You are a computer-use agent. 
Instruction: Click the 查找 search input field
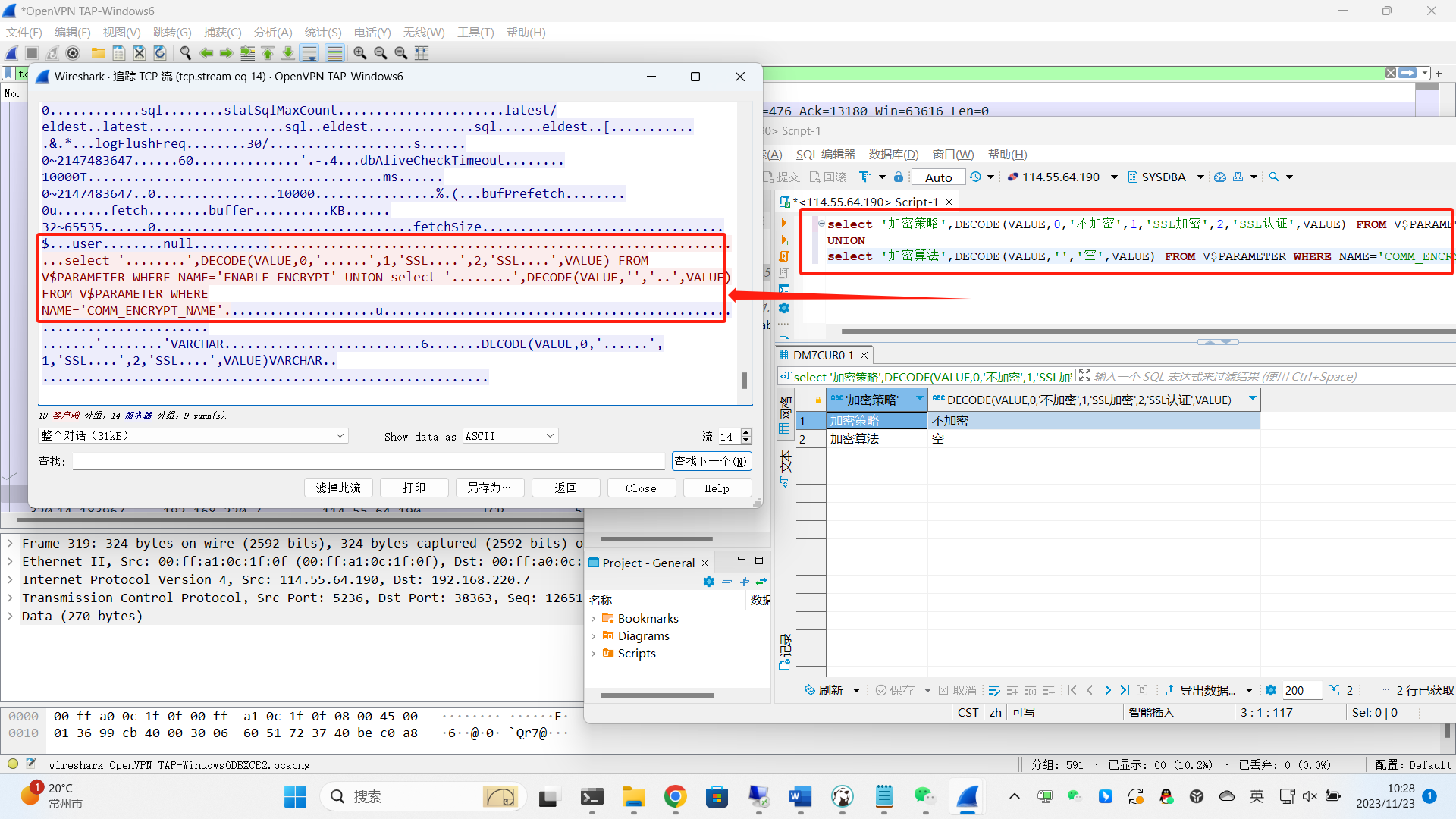369,461
